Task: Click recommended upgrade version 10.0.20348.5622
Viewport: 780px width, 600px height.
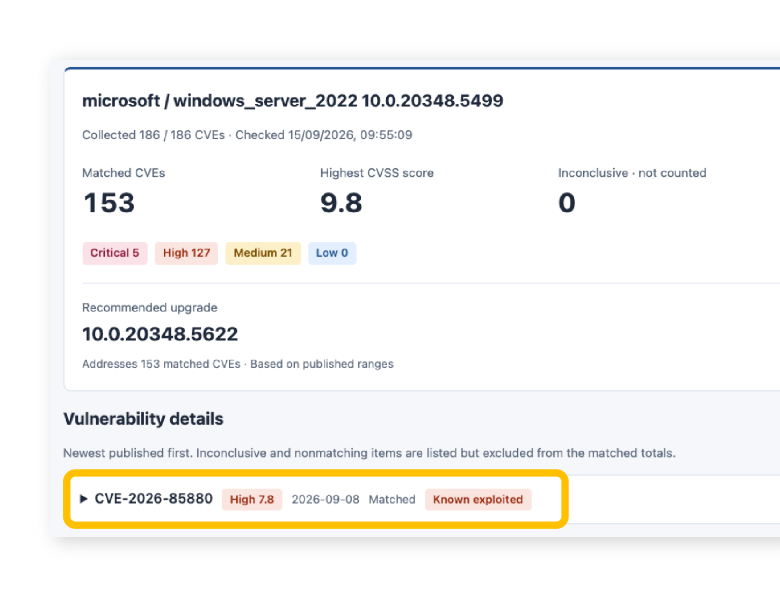Action: [160, 334]
